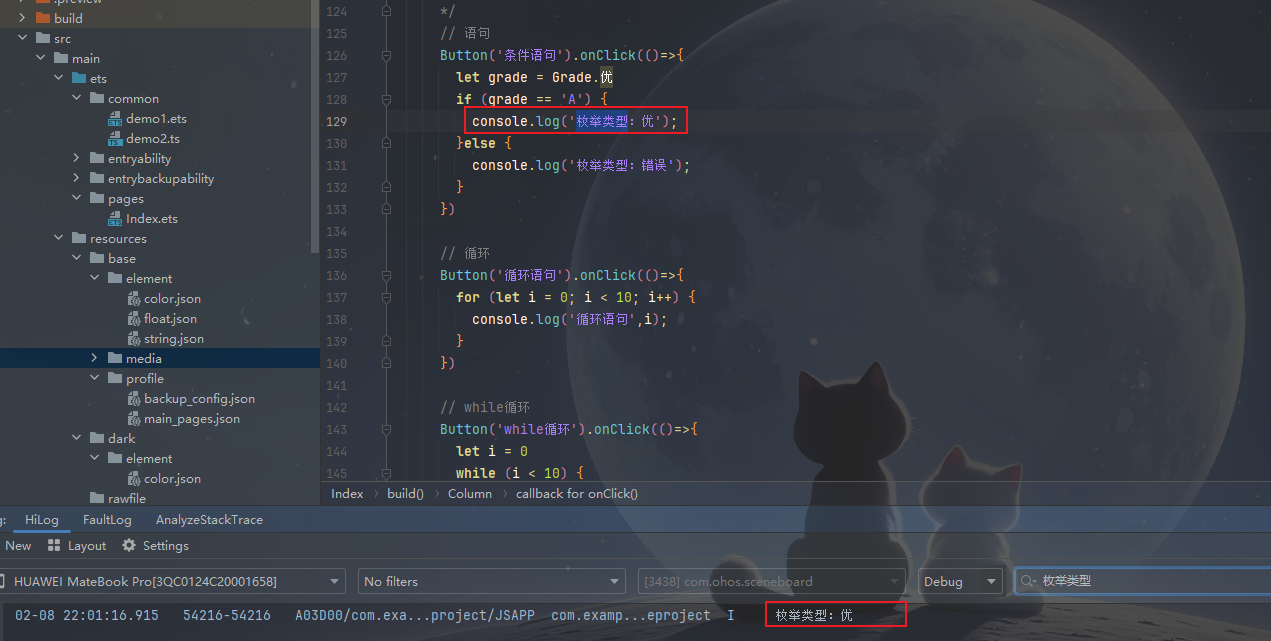Expand the media folder
The width and height of the screenshot is (1271, 641).
coord(95,358)
